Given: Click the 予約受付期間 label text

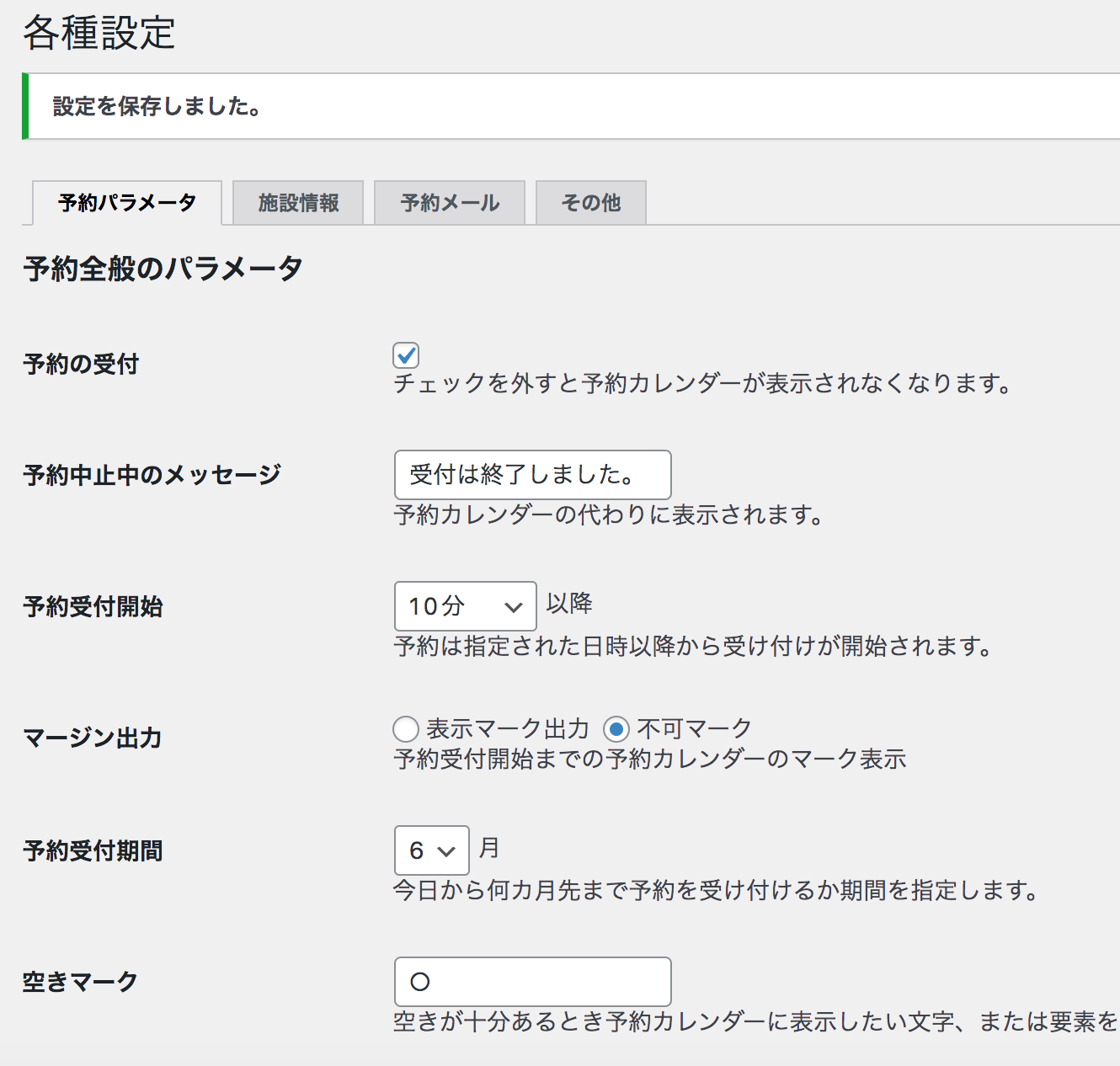Looking at the screenshot, I should click(93, 850).
